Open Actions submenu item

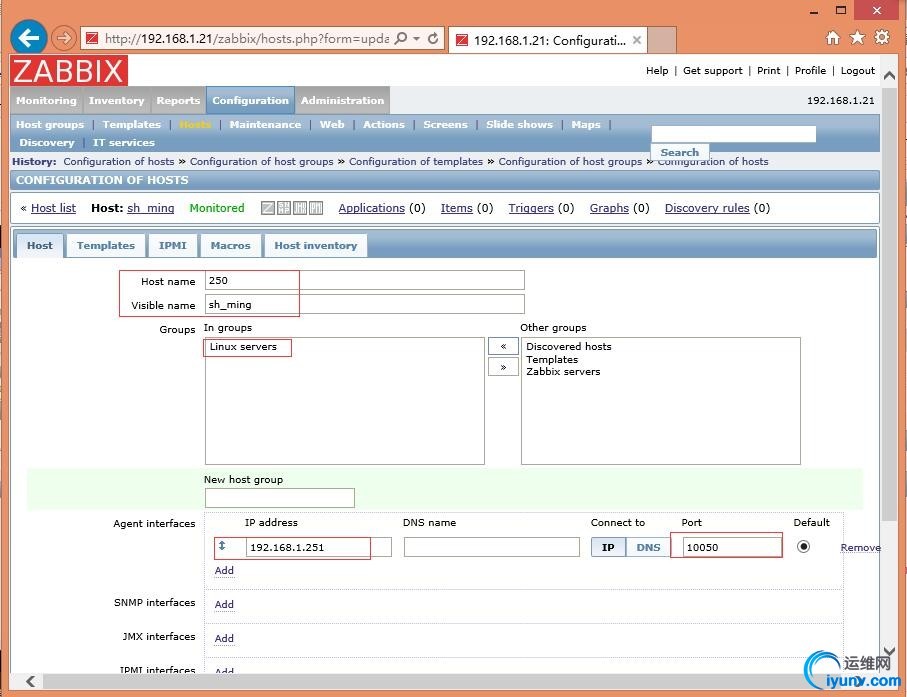pos(384,124)
